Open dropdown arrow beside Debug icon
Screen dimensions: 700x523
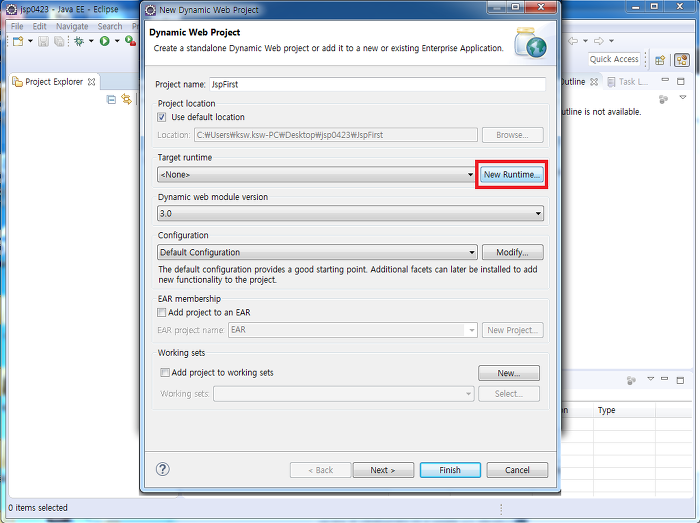(91, 41)
